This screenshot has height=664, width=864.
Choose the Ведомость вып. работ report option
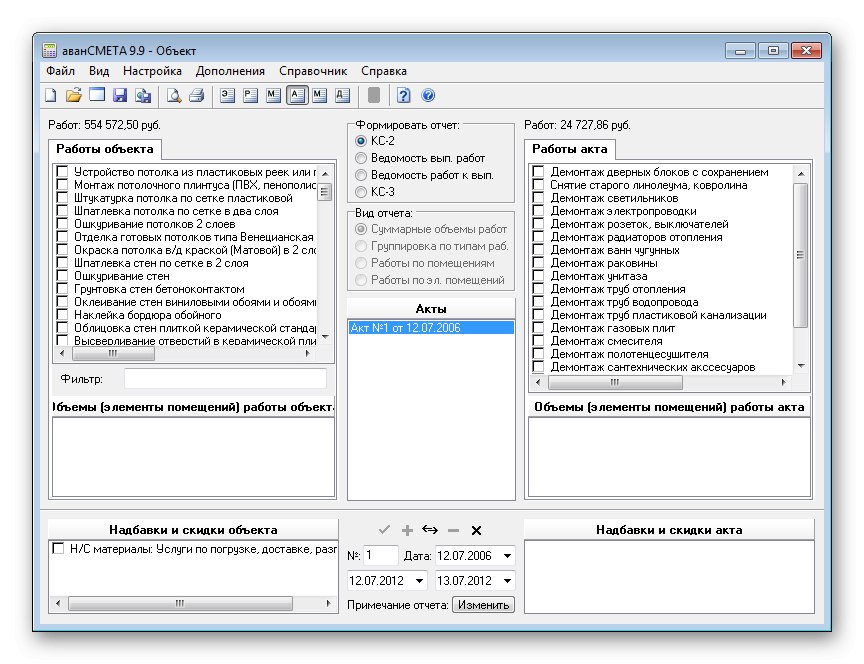[362, 158]
